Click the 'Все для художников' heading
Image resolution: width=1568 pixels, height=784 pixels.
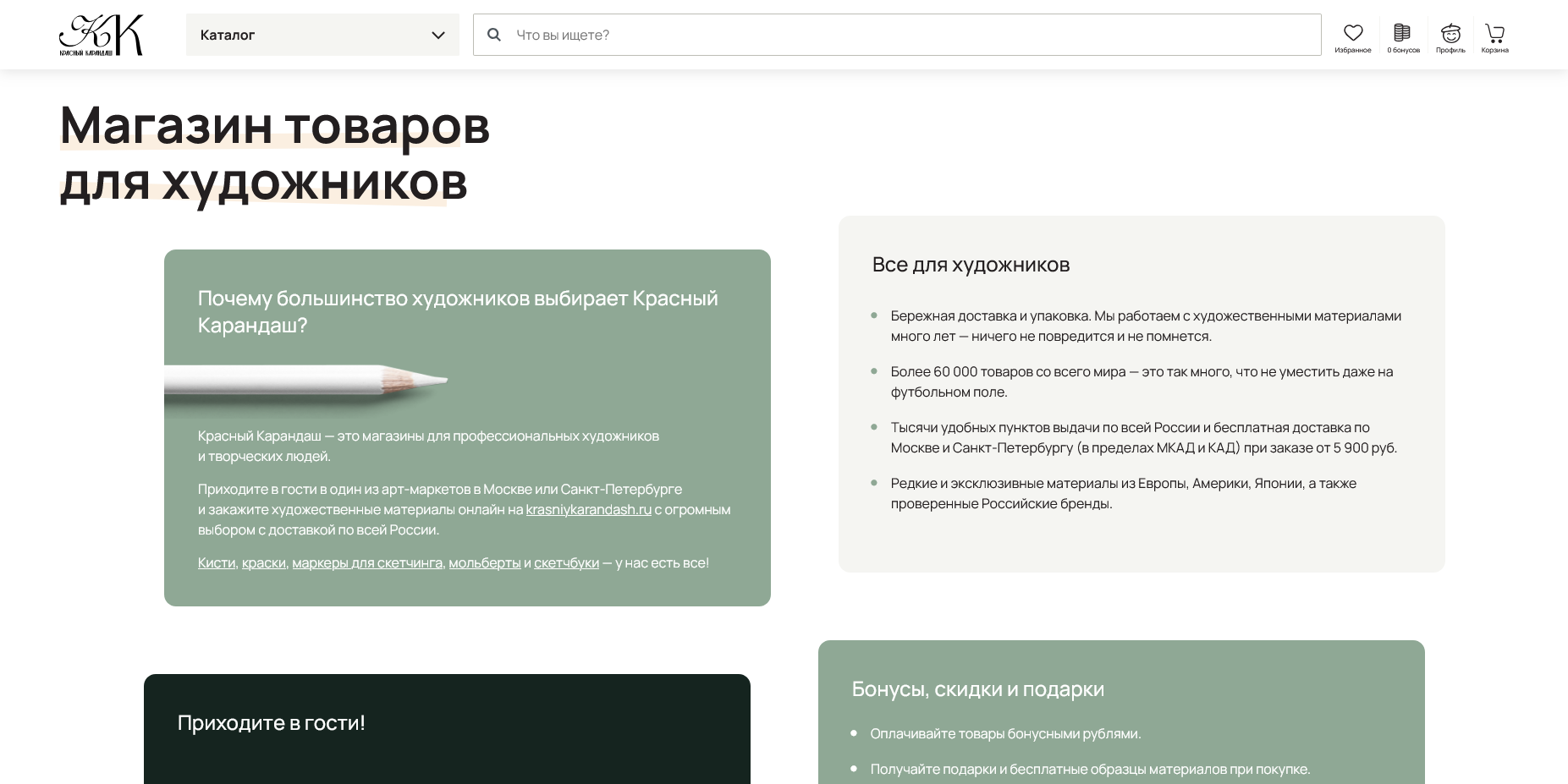click(971, 265)
